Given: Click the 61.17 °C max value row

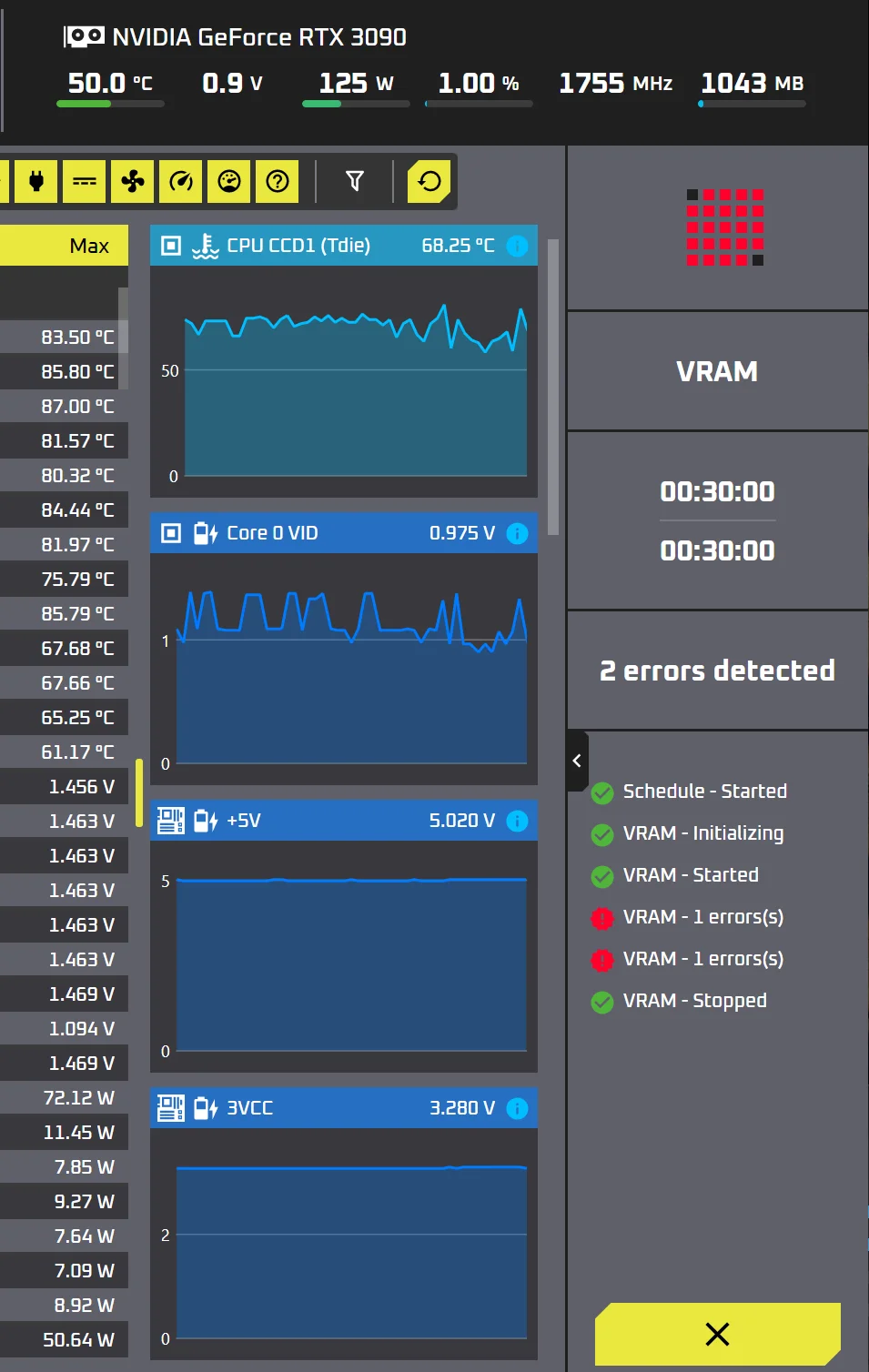Looking at the screenshot, I should pos(64,752).
